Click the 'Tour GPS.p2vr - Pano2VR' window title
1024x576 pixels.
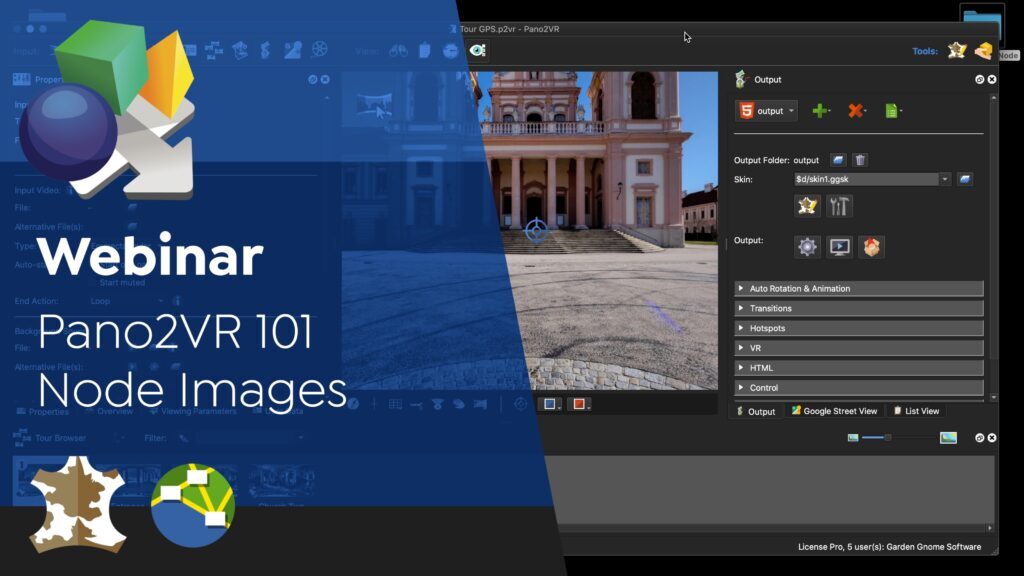click(509, 29)
